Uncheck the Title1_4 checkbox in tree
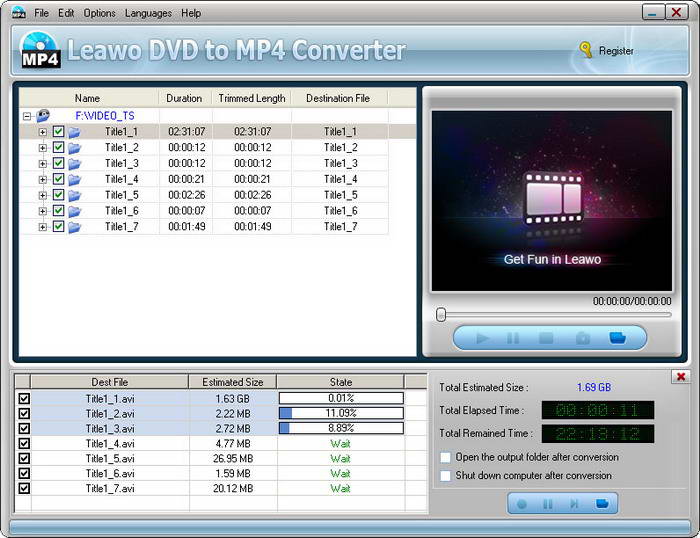Viewport: 700px width, 538px height. coord(58,179)
